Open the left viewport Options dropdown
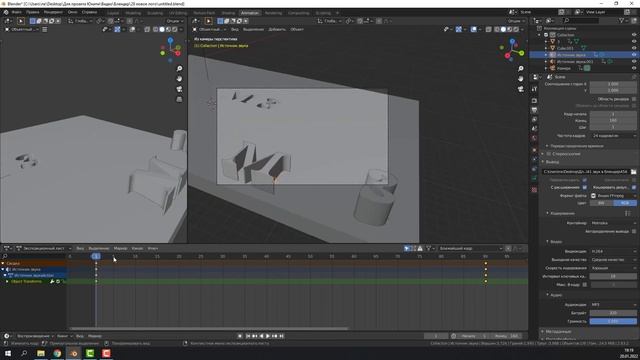Screen dimensions: 640x360 (175, 21)
